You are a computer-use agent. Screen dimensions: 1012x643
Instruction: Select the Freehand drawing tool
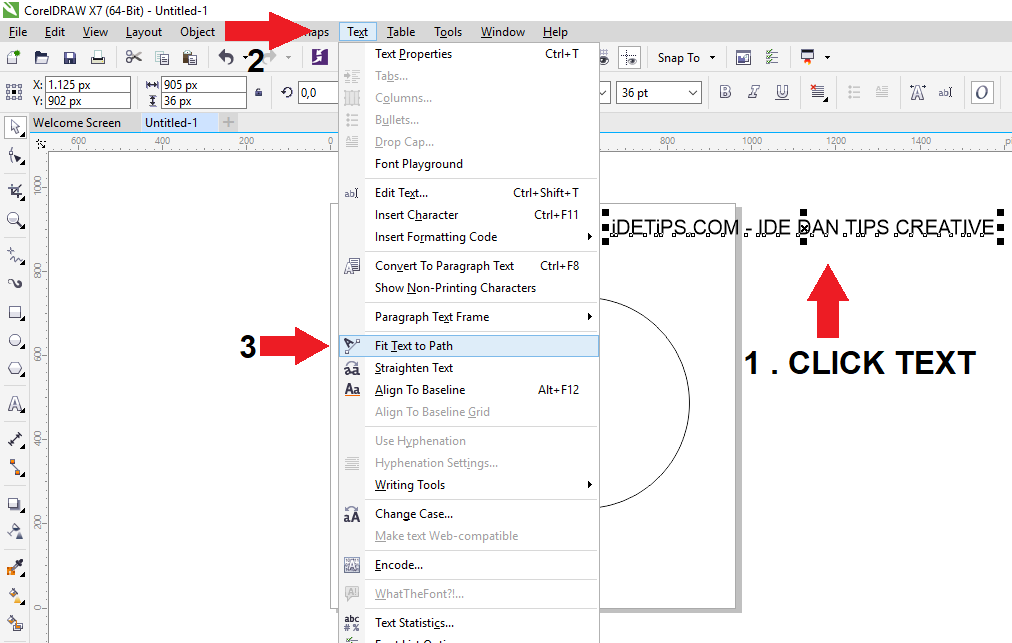[x=14, y=257]
